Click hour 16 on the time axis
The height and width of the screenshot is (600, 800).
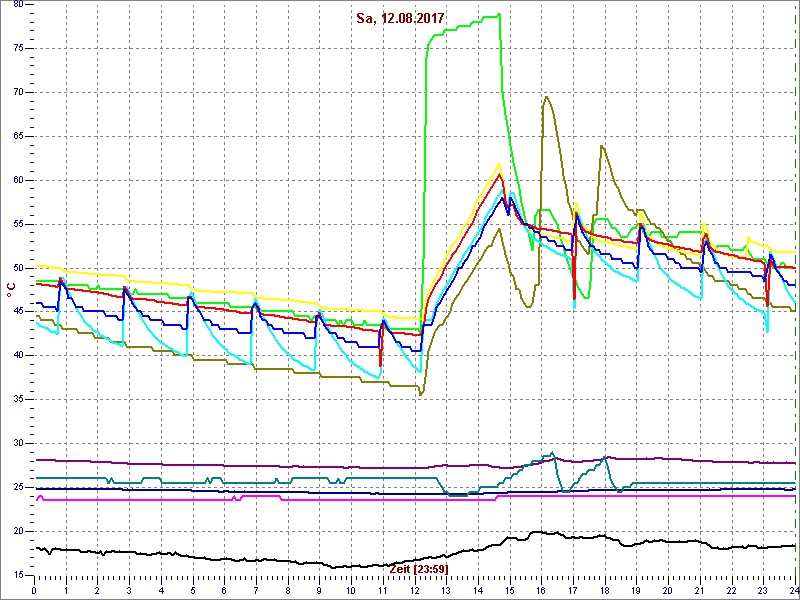coord(541,590)
